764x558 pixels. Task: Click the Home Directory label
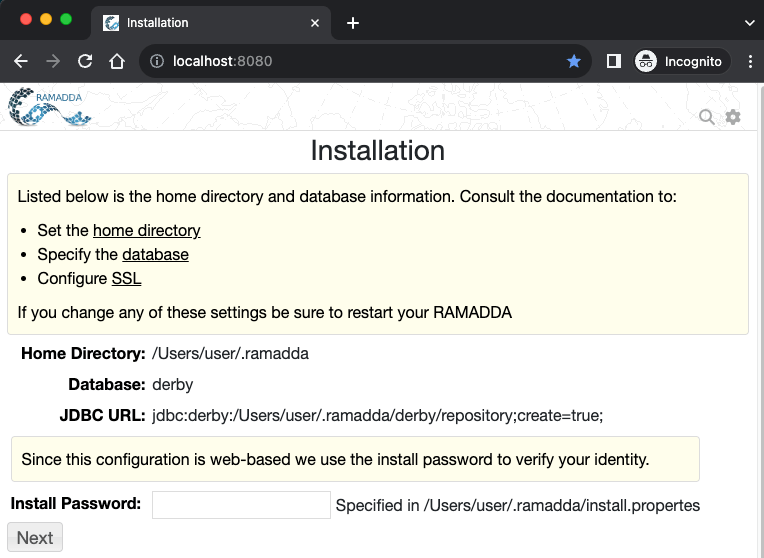(83, 353)
